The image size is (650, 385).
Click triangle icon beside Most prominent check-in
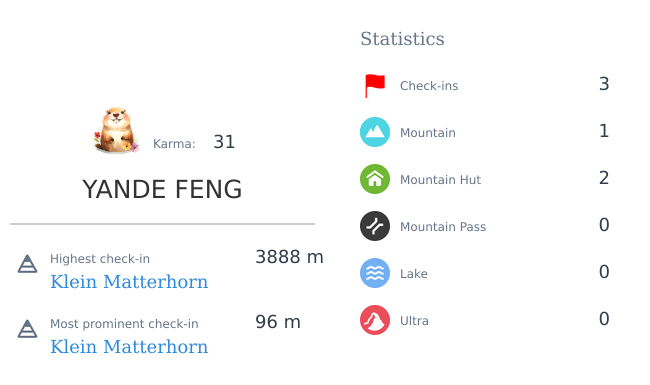(27, 329)
